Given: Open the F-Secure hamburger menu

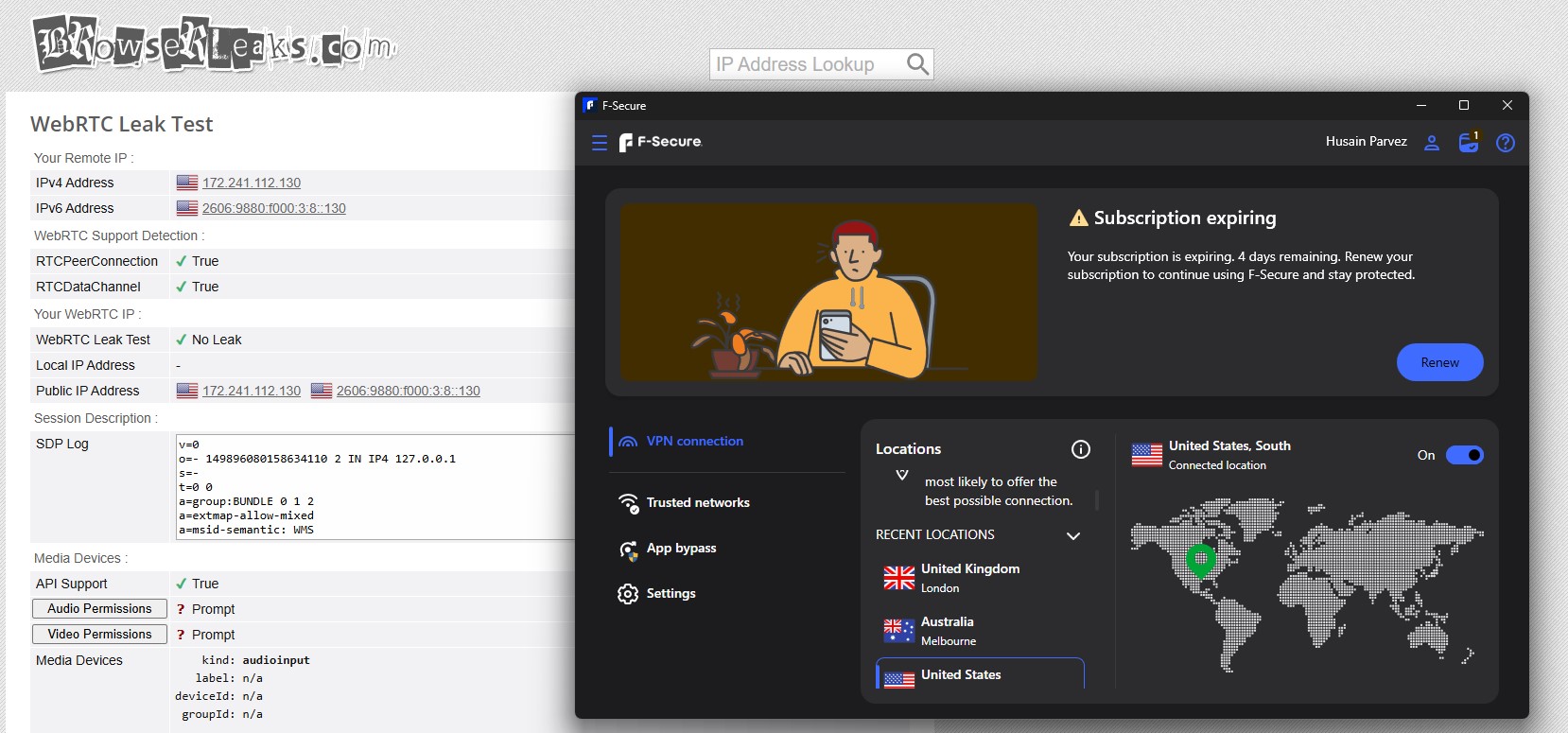Looking at the screenshot, I should (x=600, y=143).
